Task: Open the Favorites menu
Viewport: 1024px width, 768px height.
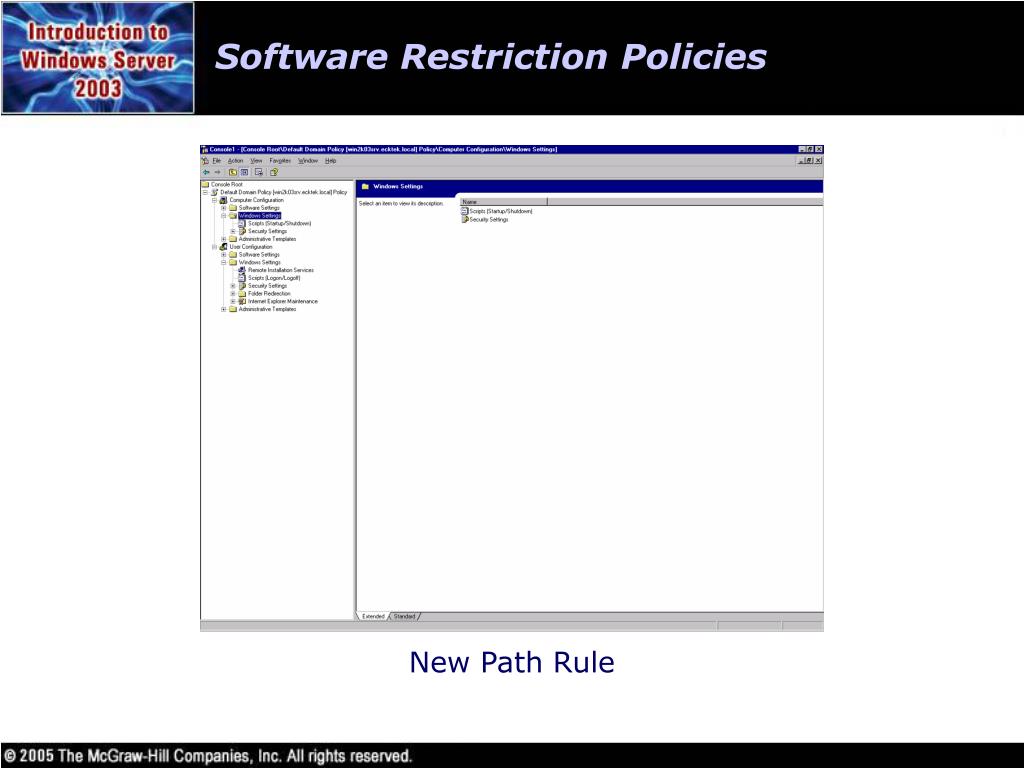Action: [x=280, y=161]
